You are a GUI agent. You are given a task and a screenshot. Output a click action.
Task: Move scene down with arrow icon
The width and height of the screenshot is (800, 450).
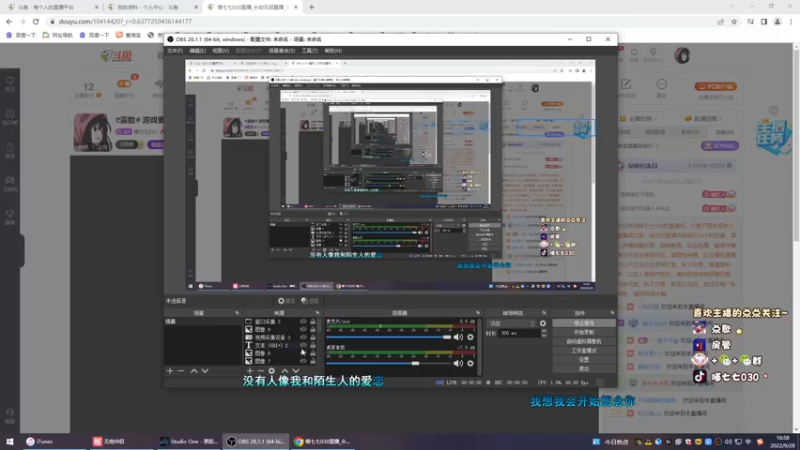pyautogui.click(x=205, y=371)
